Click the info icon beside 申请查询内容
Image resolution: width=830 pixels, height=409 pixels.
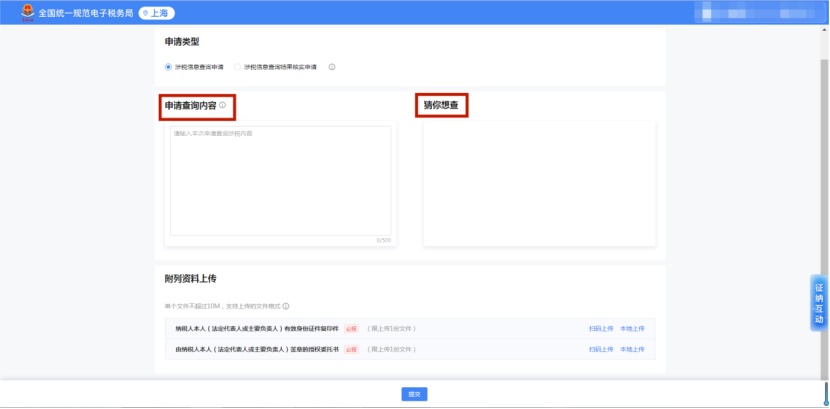tap(222, 105)
